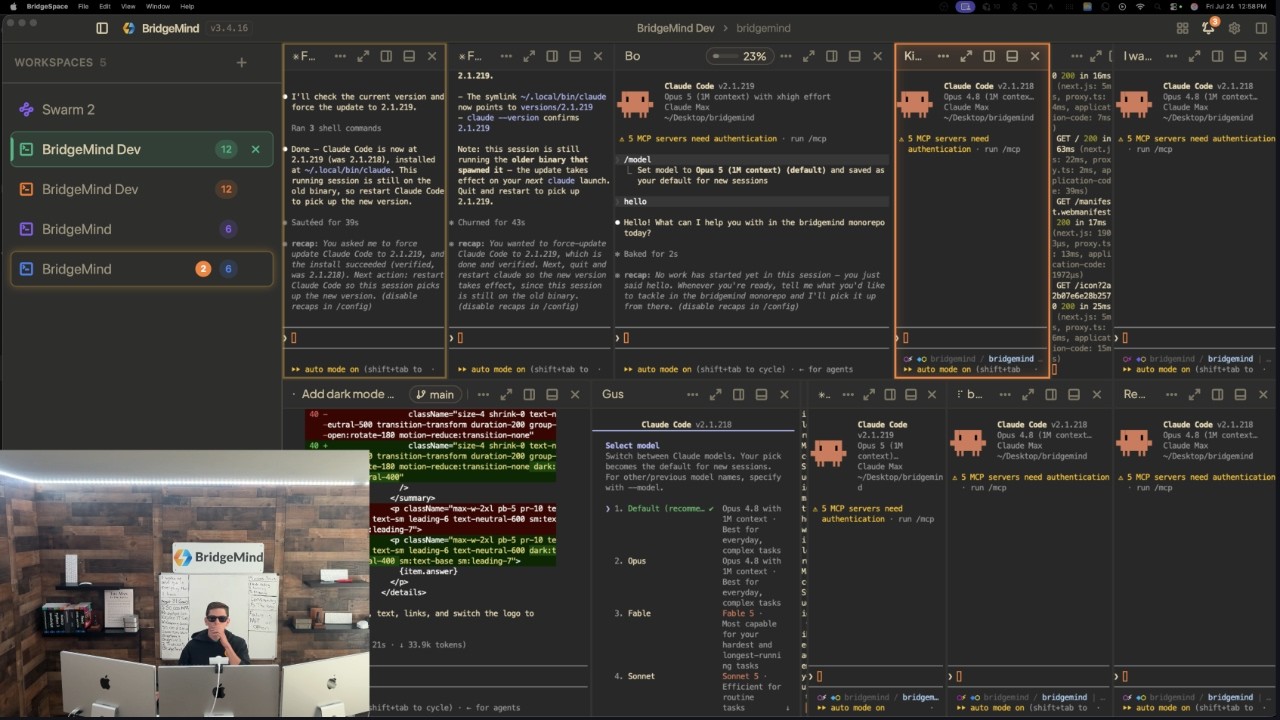Image resolution: width=1280 pixels, height=720 pixels.
Task: Expand the Gus pane to fullscreen
Action: (715, 394)
